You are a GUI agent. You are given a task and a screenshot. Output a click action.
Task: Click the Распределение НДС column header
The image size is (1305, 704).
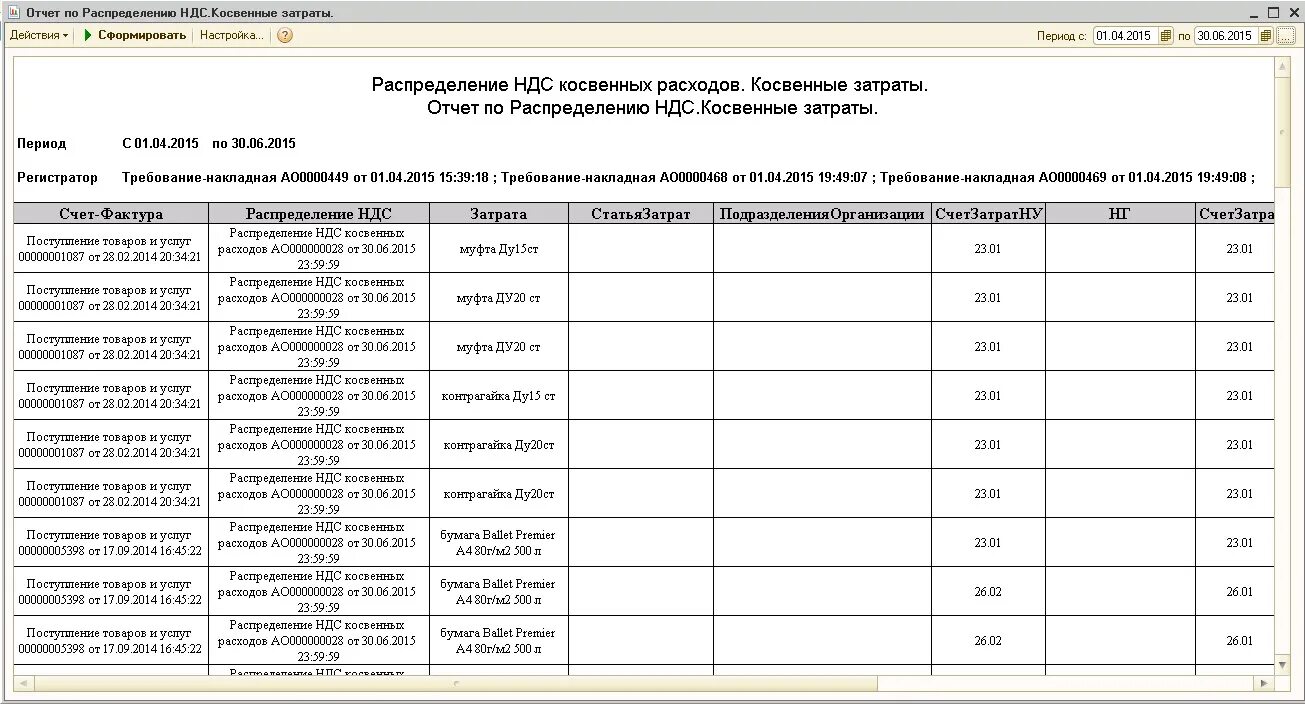pyautogui.click(x=317, y=213)
